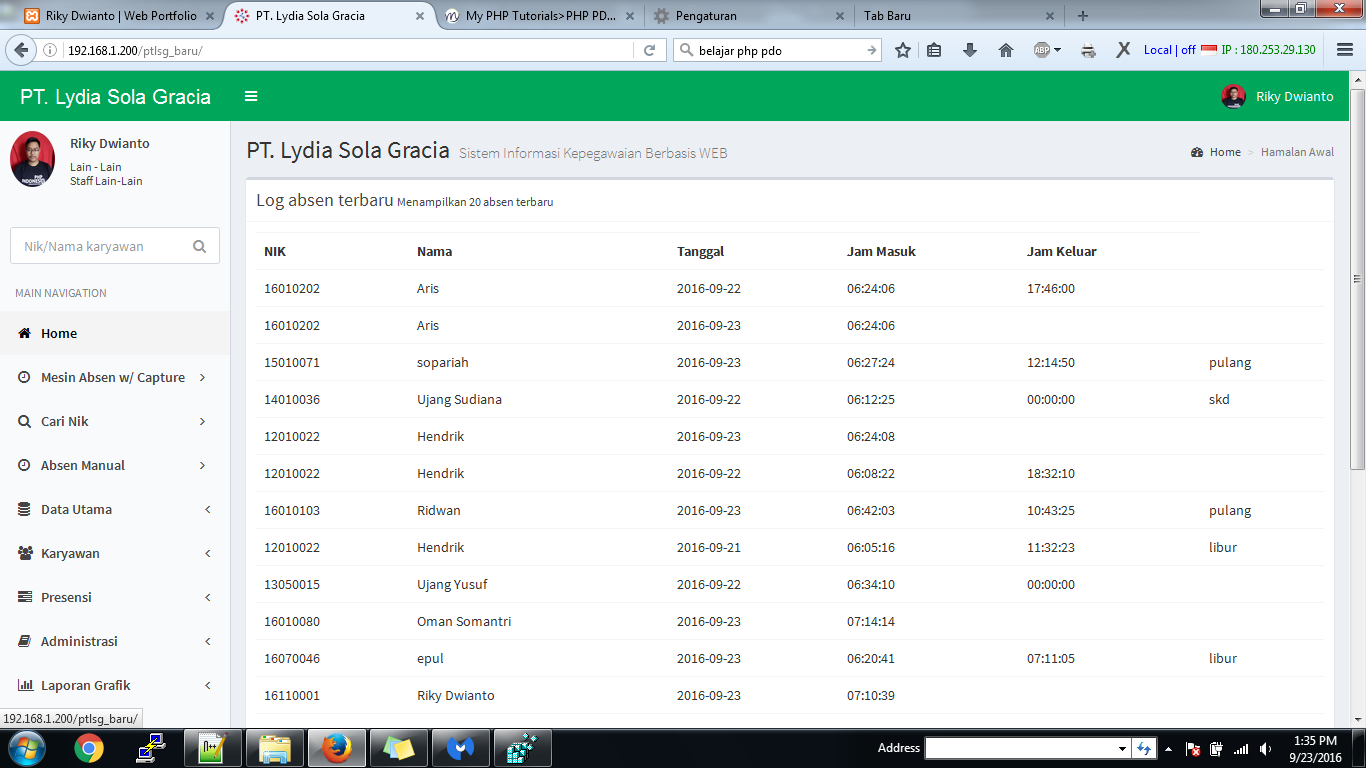The width and height of the screenshot is (1366, 768).
Task: Toggle the sidebar hamburger menu
Action: [251, 96]
